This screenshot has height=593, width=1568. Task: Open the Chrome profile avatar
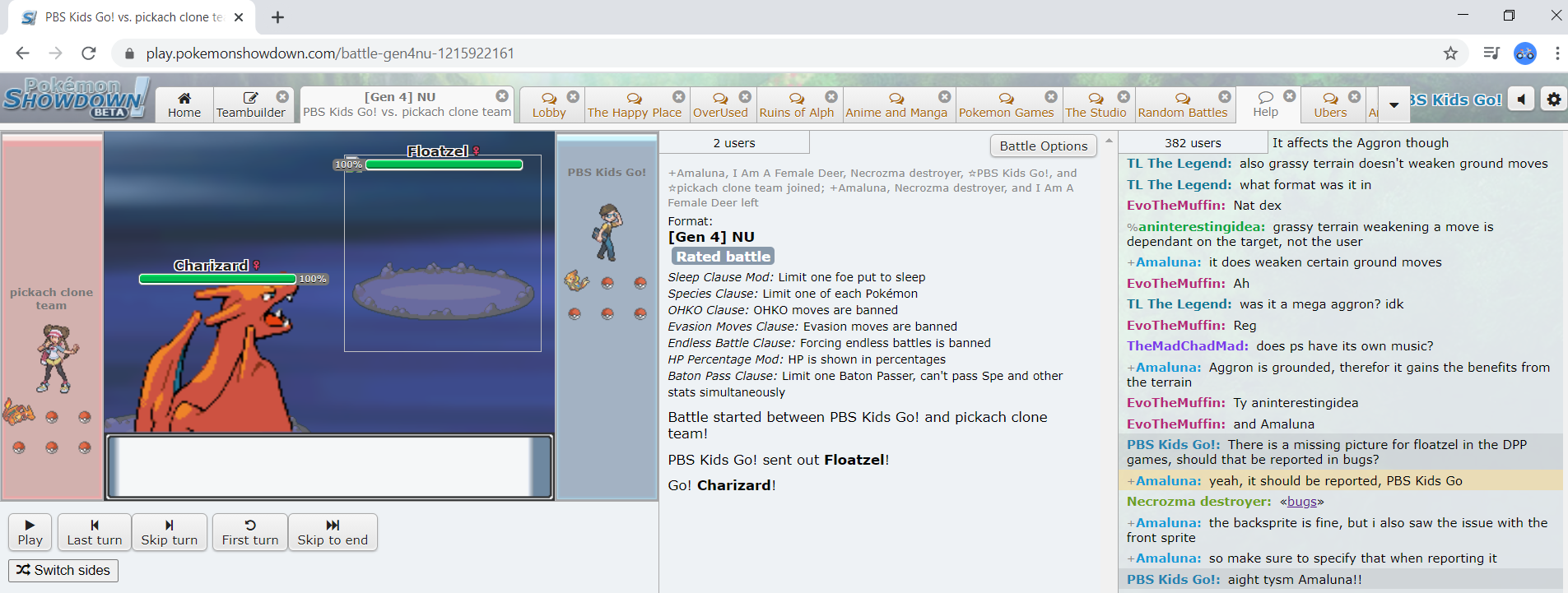click(x=1525, y=53)
